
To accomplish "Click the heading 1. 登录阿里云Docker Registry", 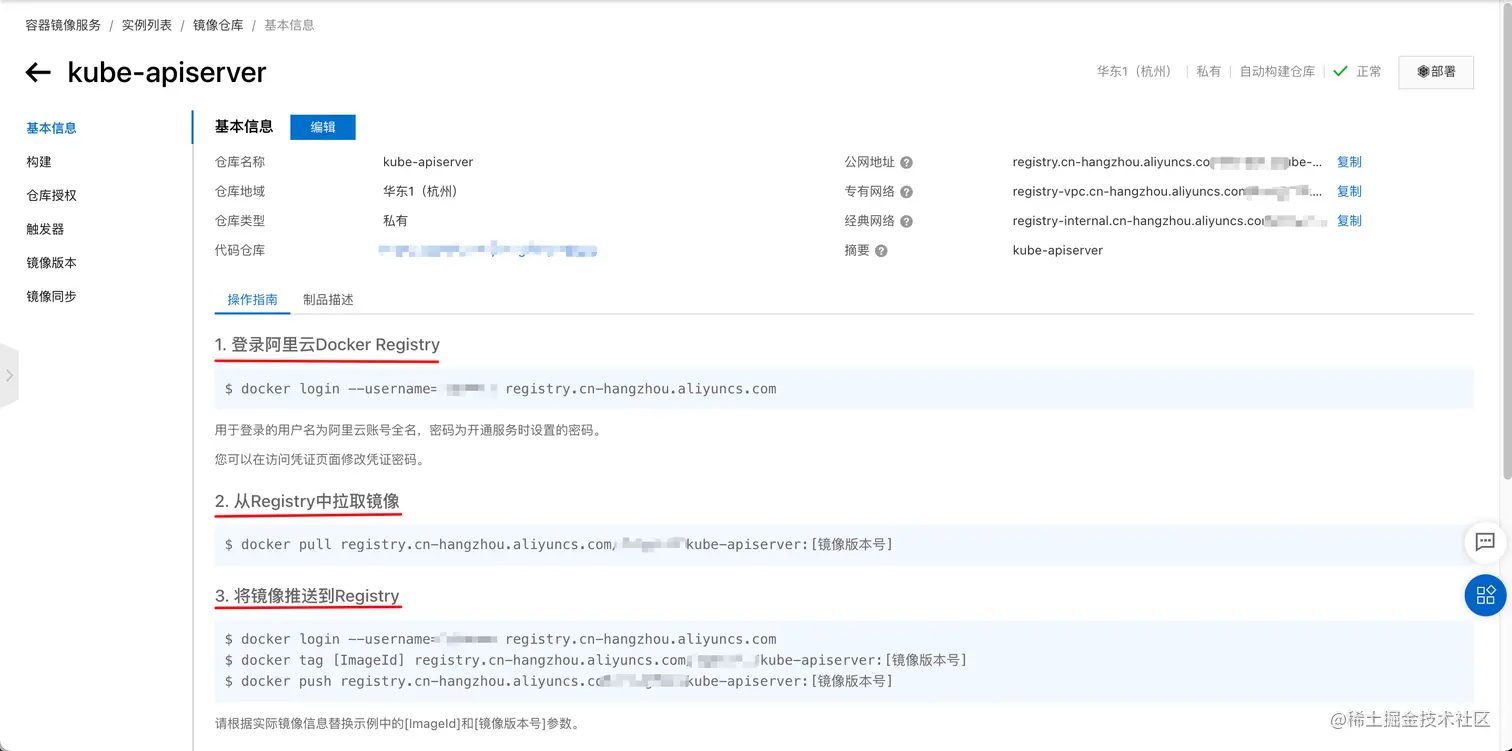I will click(x=327, y=345).
